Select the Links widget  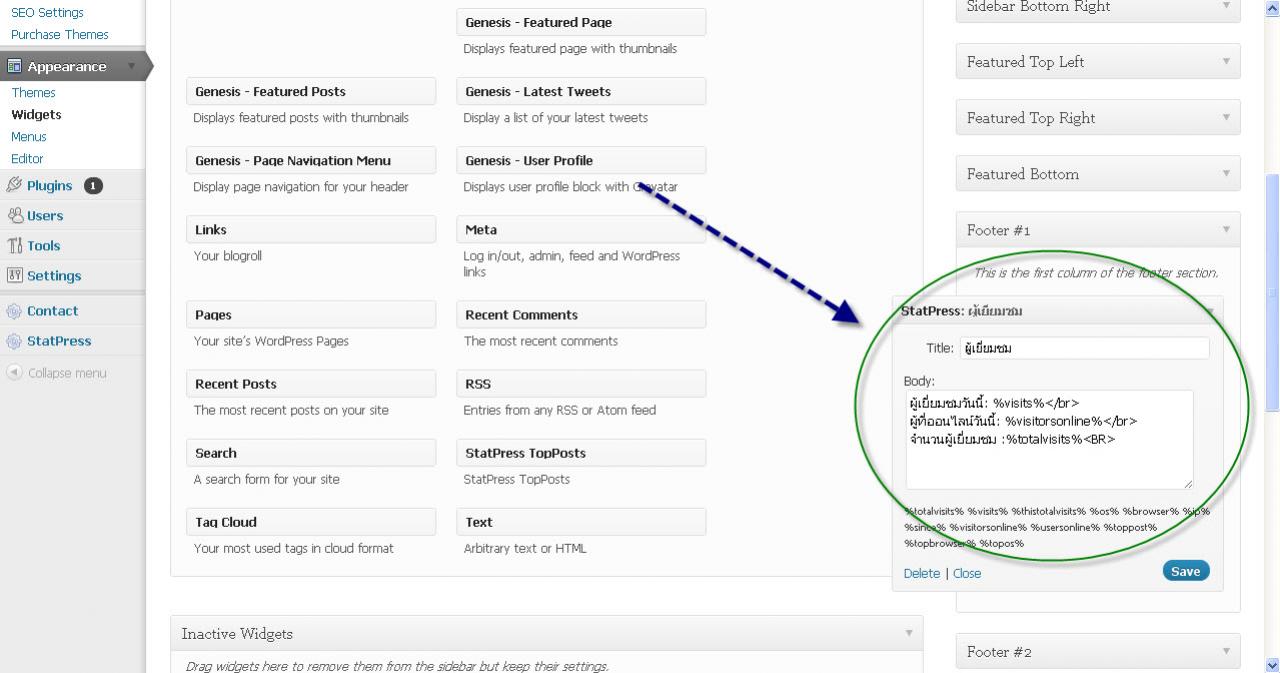pyautogui.click(x=311, y=229)
